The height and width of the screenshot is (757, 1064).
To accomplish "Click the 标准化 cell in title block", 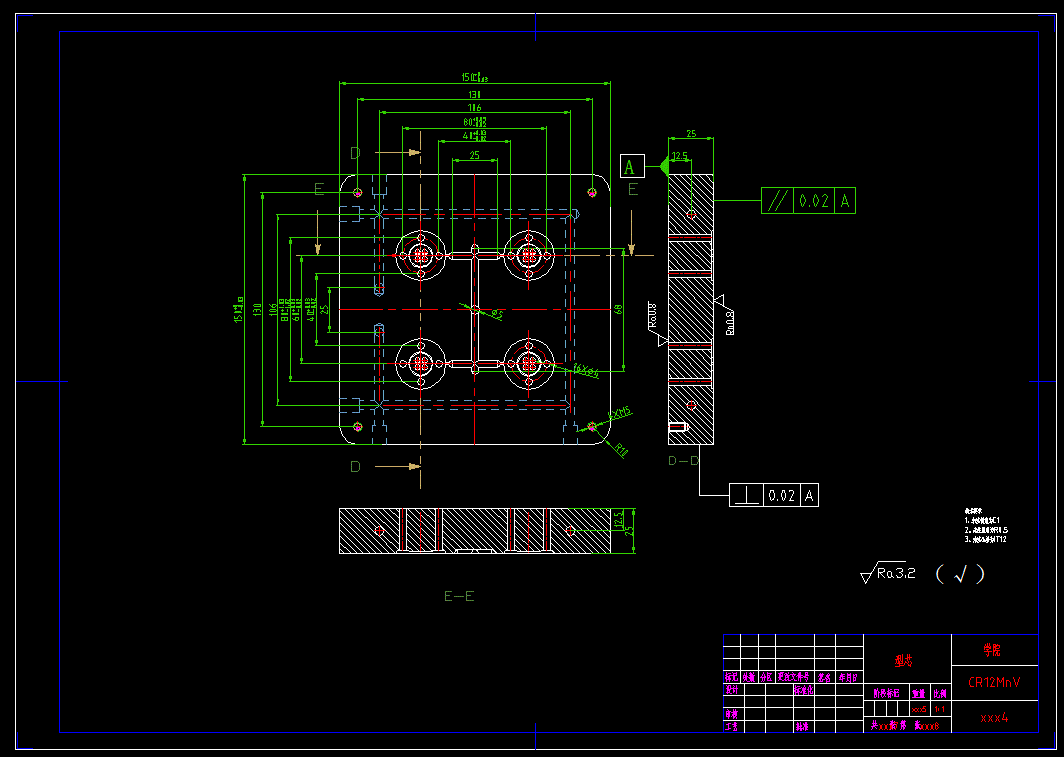I will pos(803,689).
